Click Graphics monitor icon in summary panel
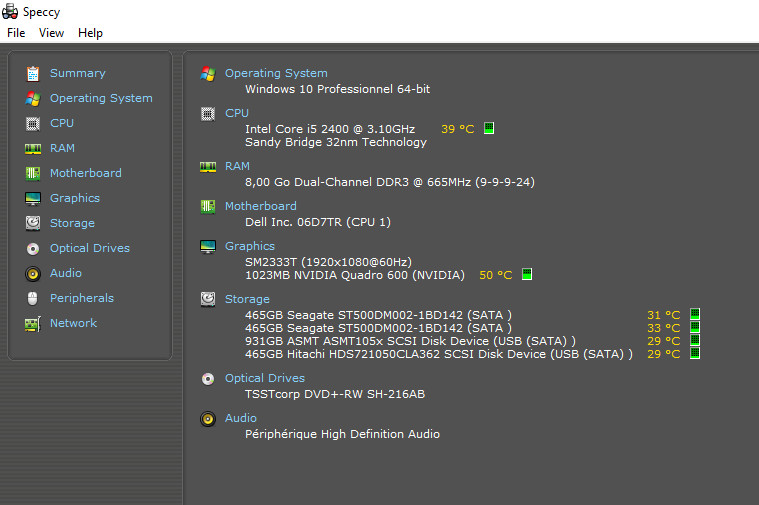The height and width of the screenshot is (505, 759). tap(208, 247)
